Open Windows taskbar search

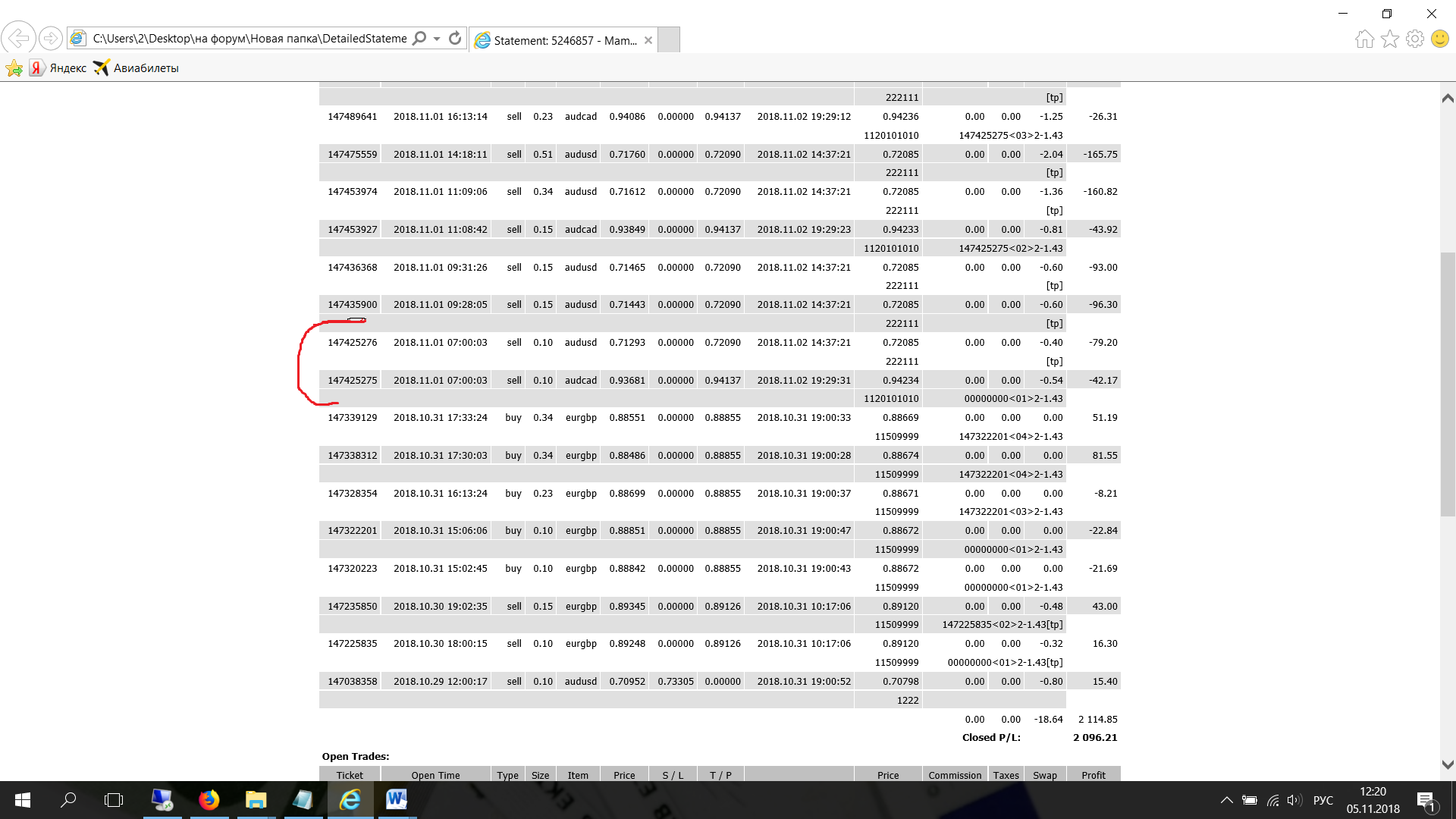[68, 800]
